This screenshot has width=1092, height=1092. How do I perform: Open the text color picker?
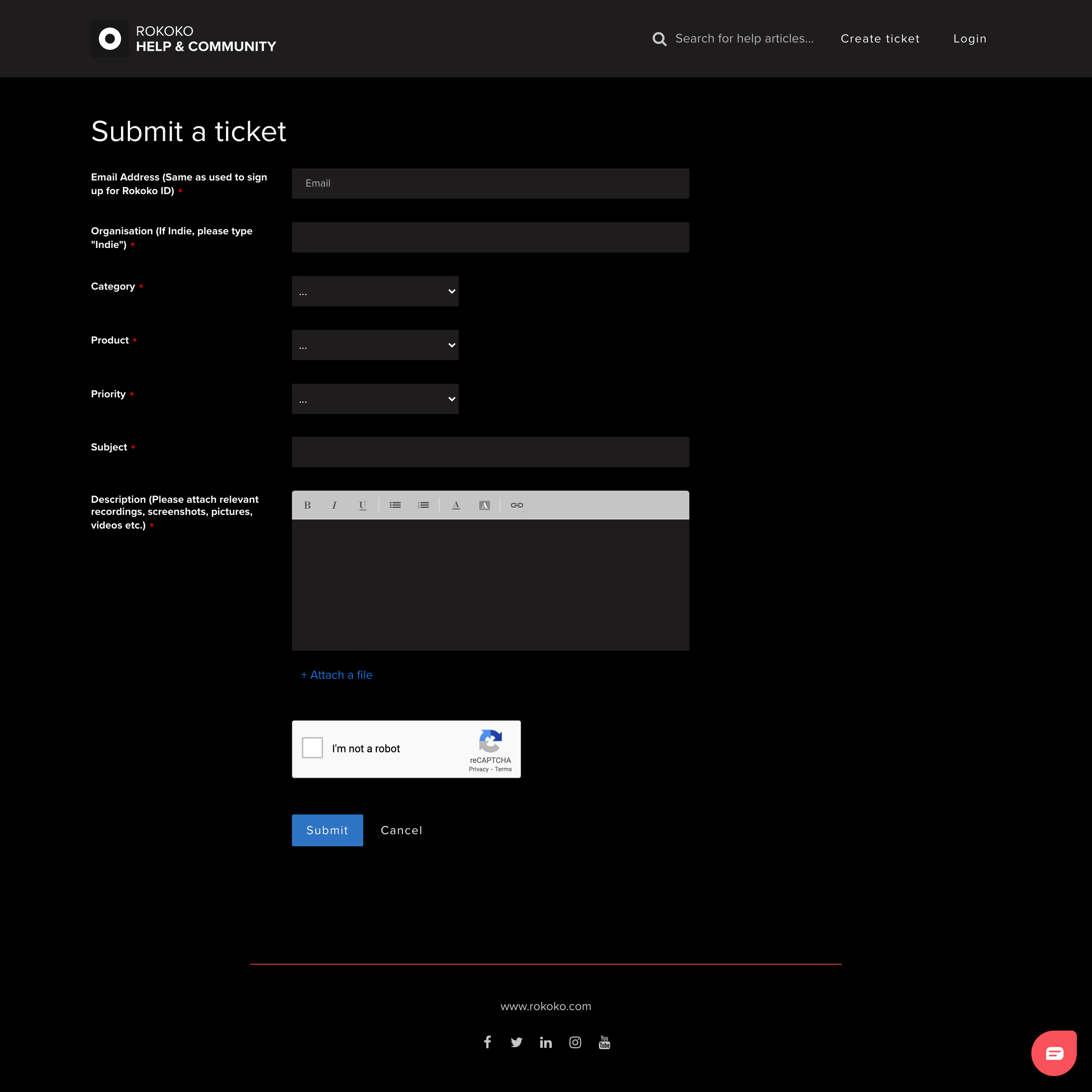[x=456, y=505]
